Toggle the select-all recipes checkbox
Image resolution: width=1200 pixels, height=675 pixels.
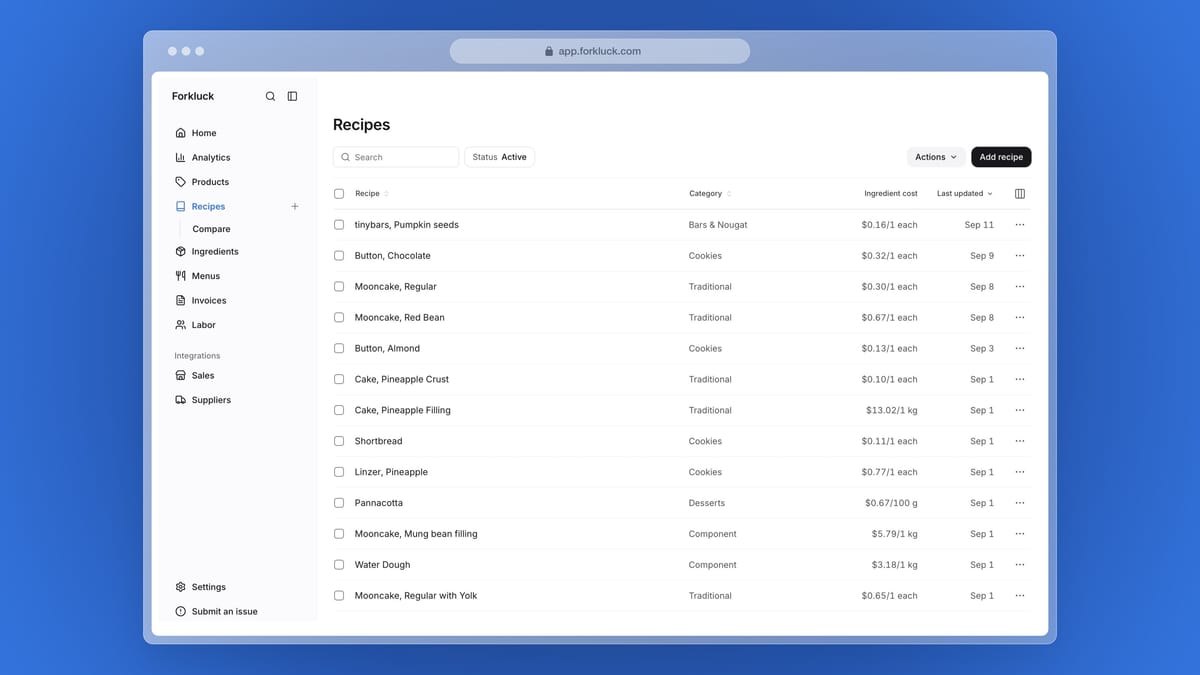pos(339,194)
